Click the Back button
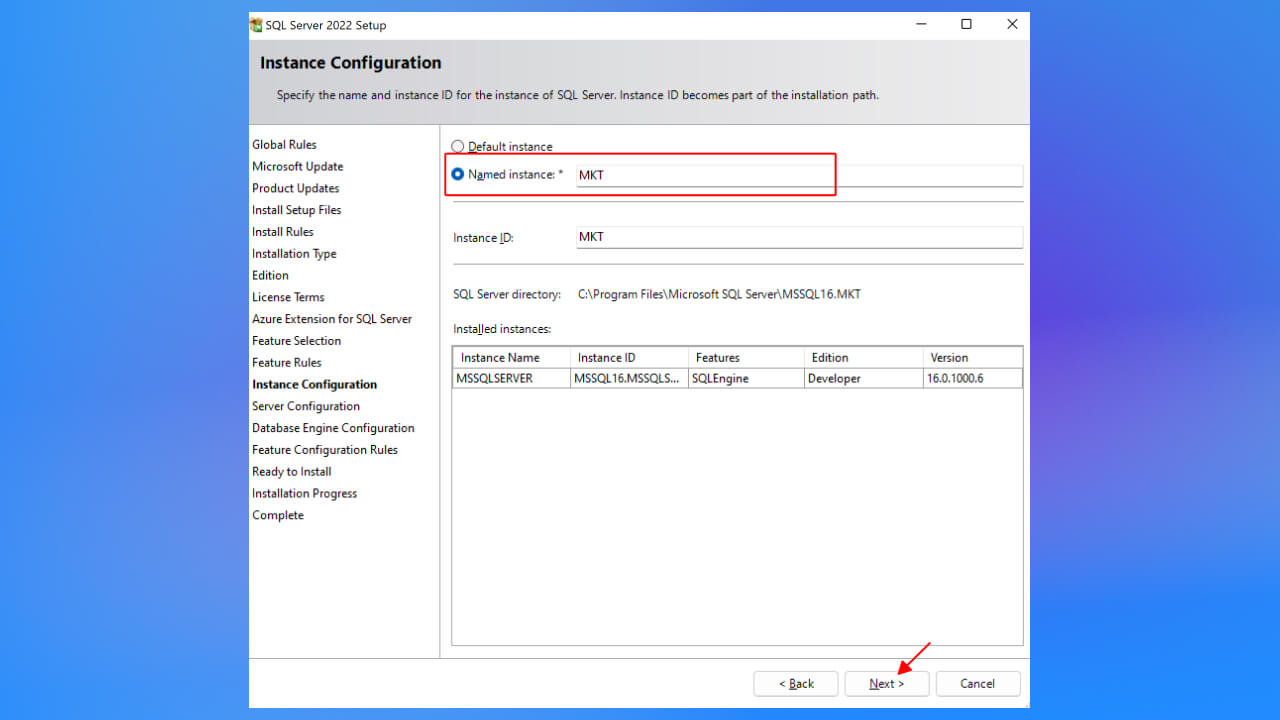This screenshot has width=1280, height=720. pos(796,684)
